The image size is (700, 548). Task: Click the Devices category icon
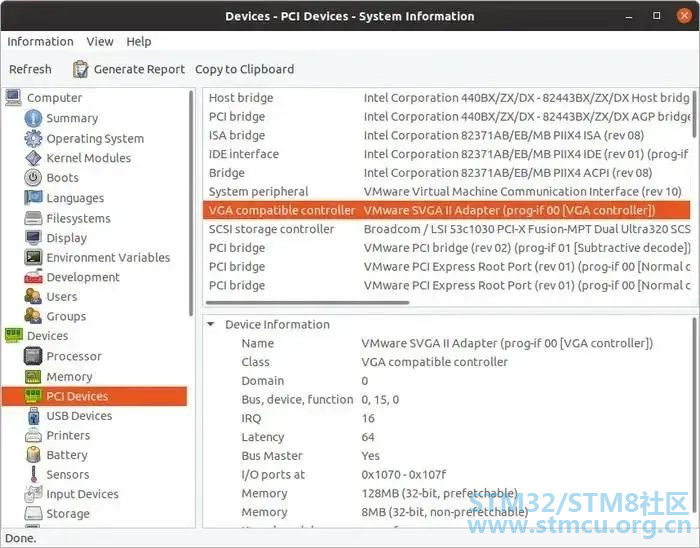point(13,336)
